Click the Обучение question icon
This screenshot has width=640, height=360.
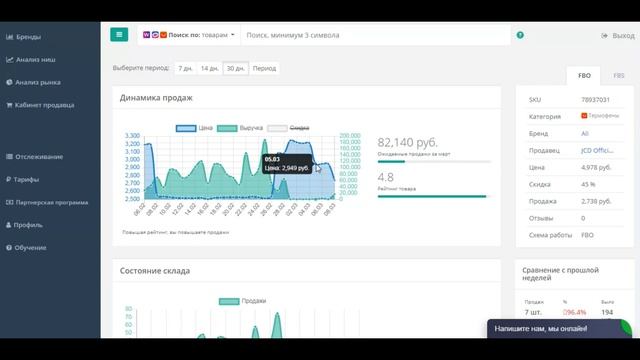9,248
